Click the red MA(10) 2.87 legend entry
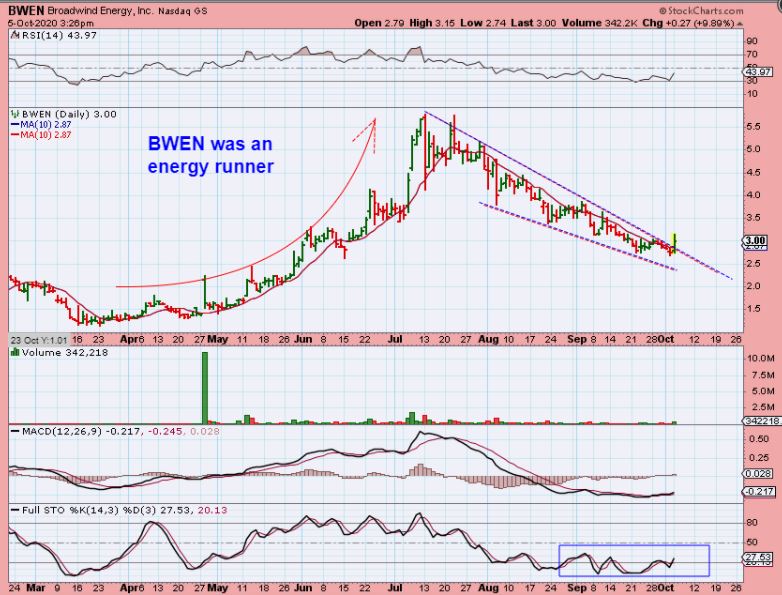Screen dimensions: 782x595 tap(41, 135)
